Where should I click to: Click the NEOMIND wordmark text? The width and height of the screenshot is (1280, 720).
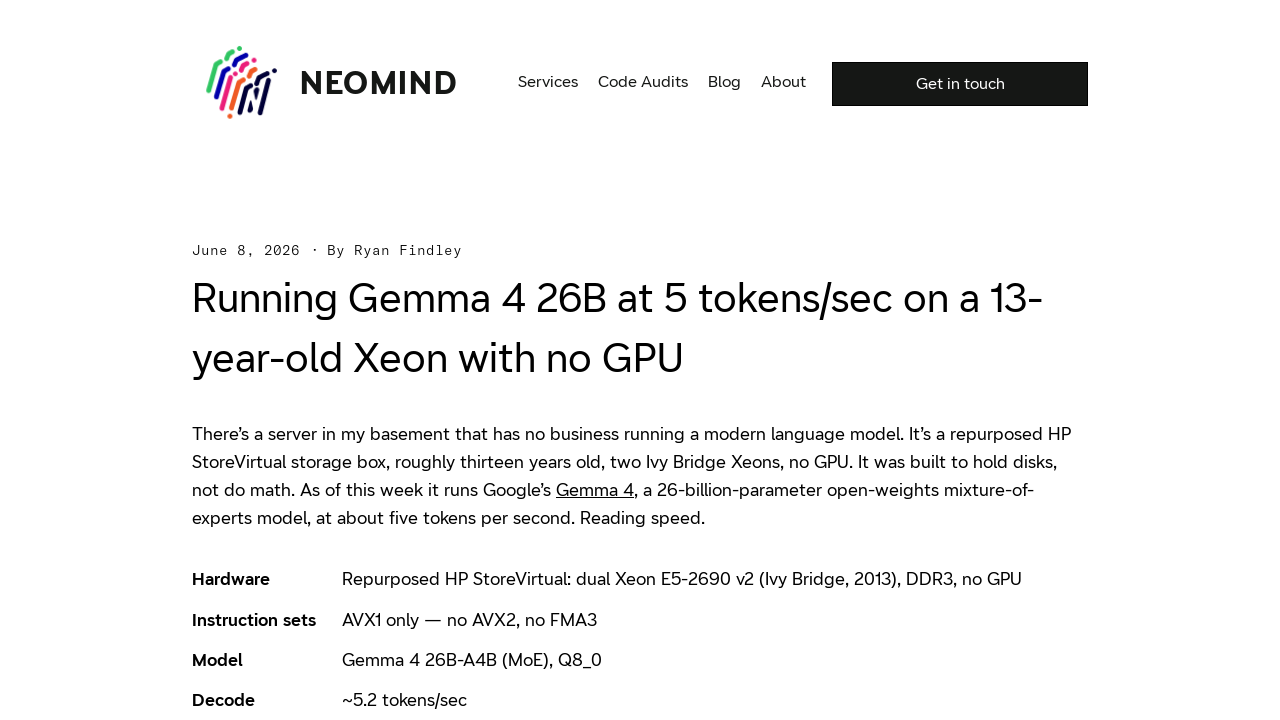tap(378, 83)
